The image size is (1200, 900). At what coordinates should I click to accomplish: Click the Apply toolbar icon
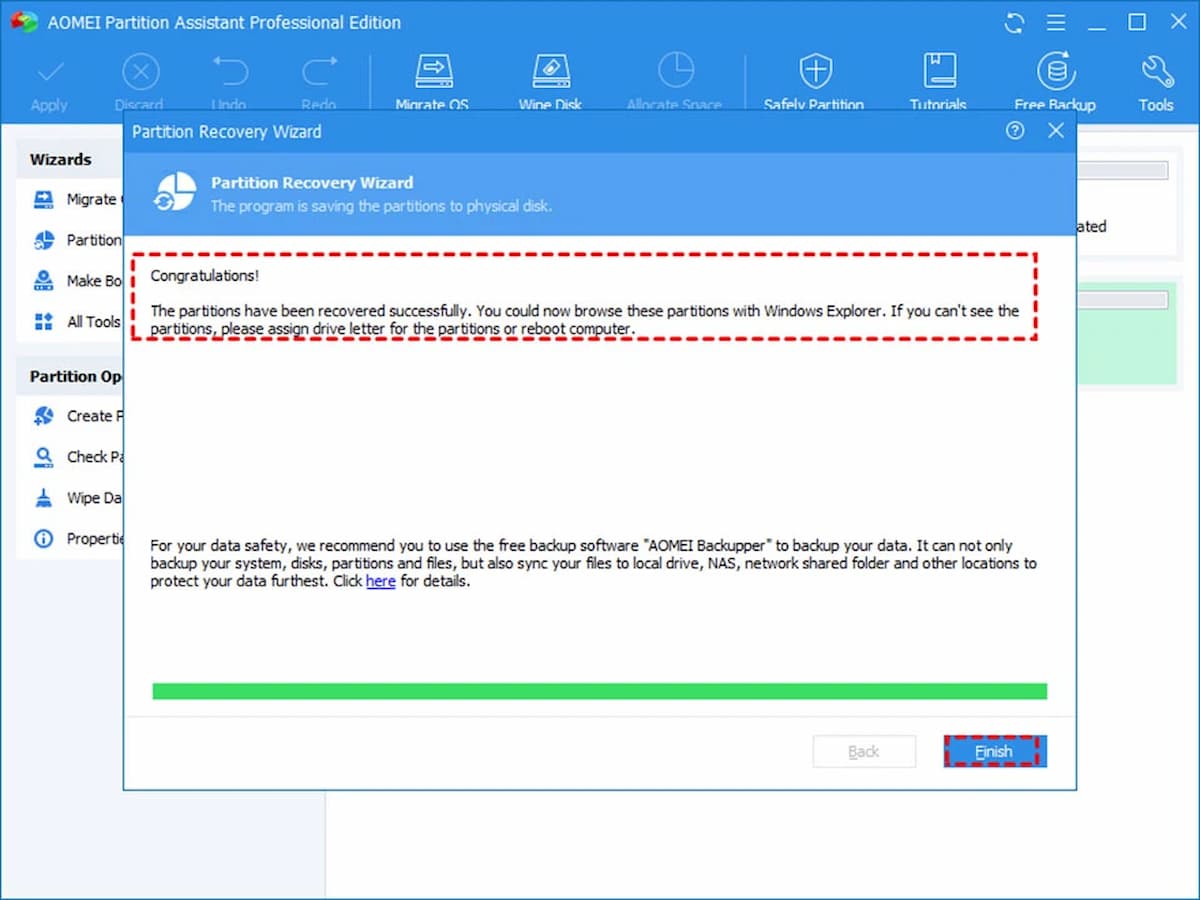click(49, 80)
